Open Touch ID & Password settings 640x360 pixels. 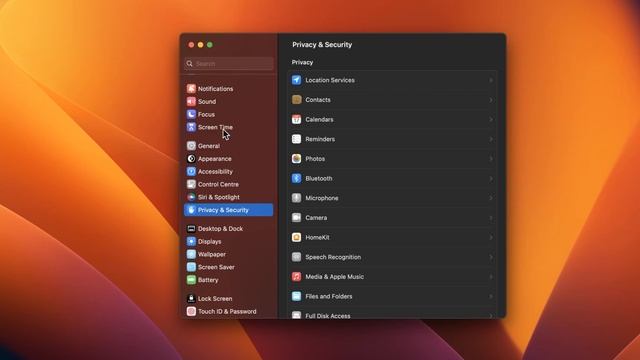click(x=229, y=311)
